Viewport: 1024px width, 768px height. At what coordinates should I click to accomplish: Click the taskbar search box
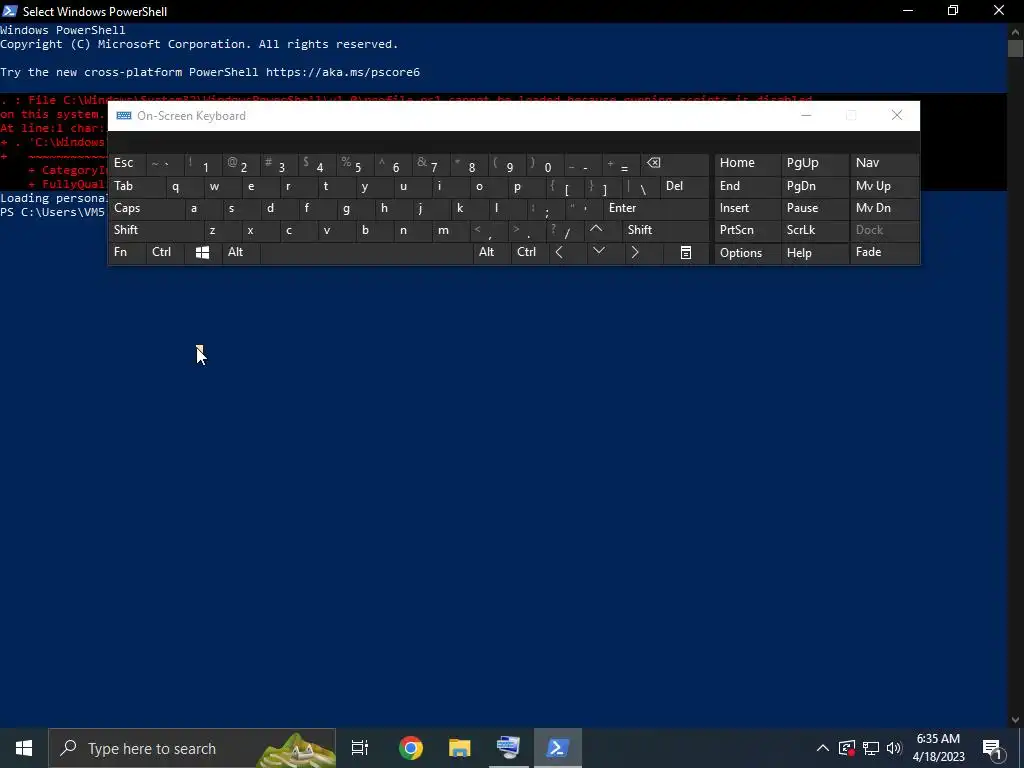[x=193, y=748]
